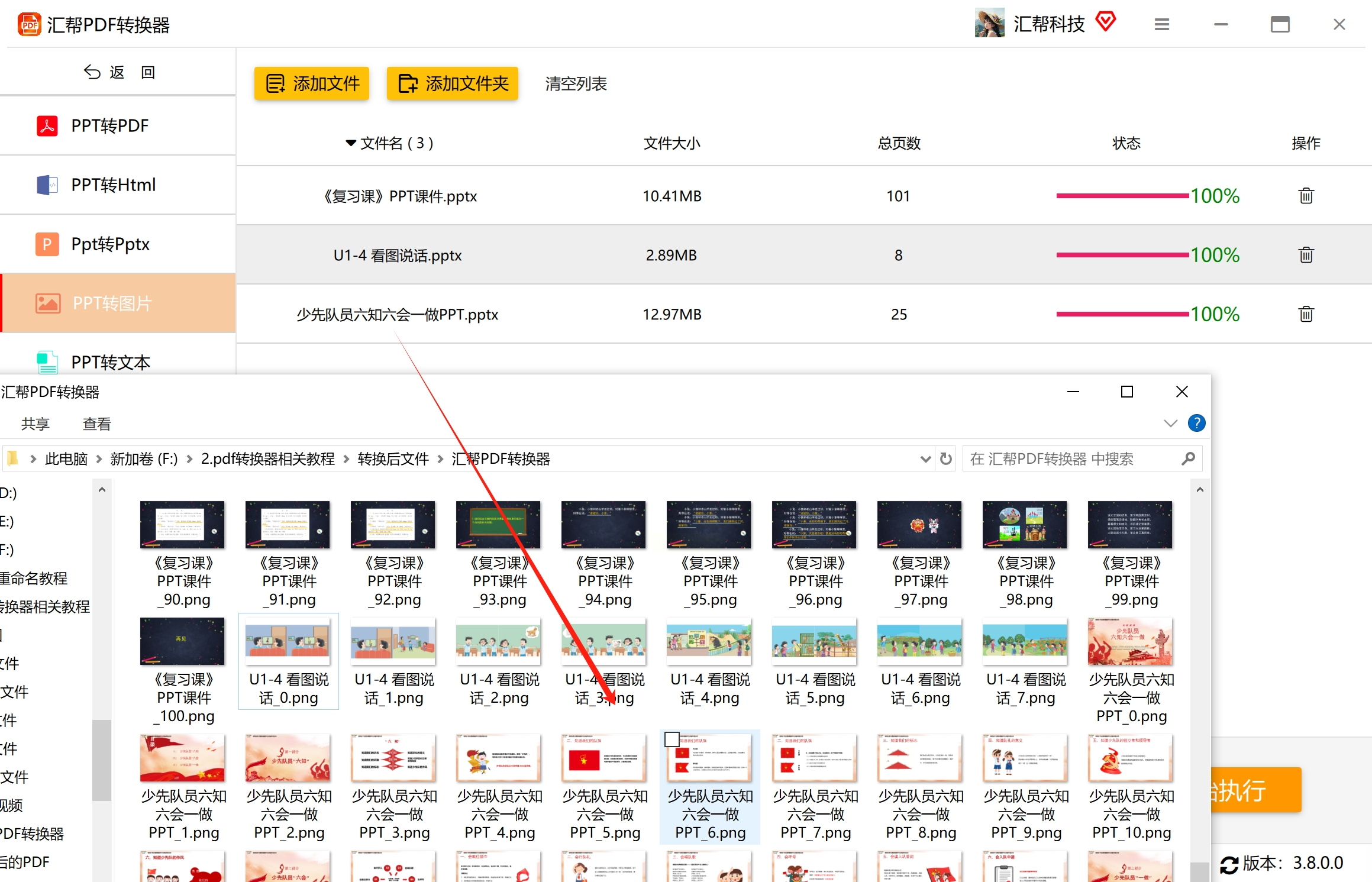
Task: Click 清空列表 to clear list
Action: [x=576, y=84]
